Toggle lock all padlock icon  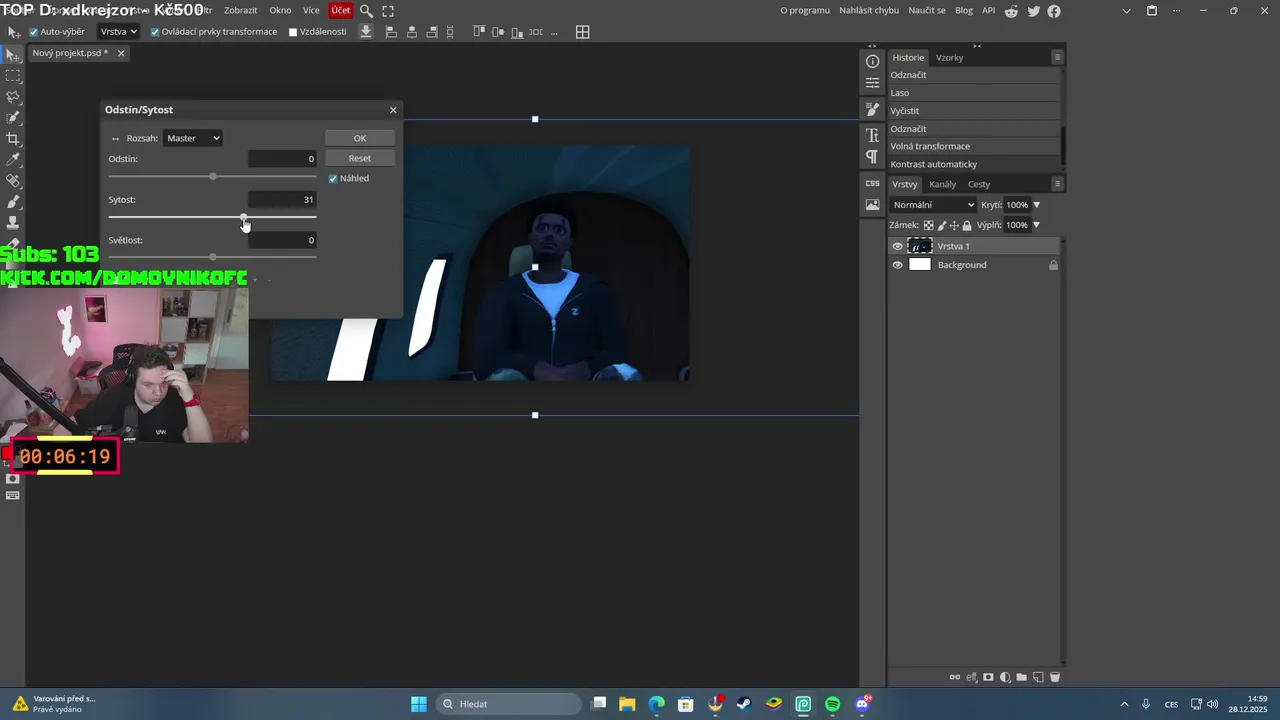click(967, 225)
